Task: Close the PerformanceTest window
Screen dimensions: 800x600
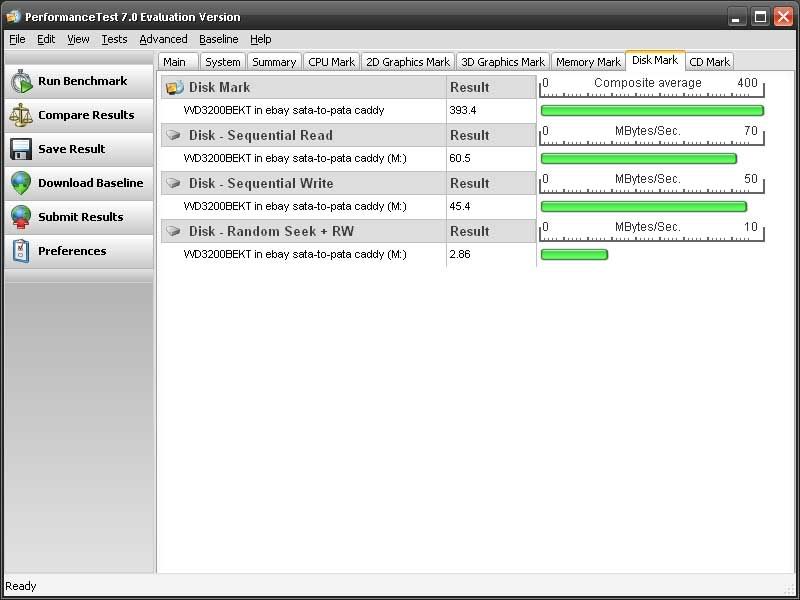Action: [783, 17]
